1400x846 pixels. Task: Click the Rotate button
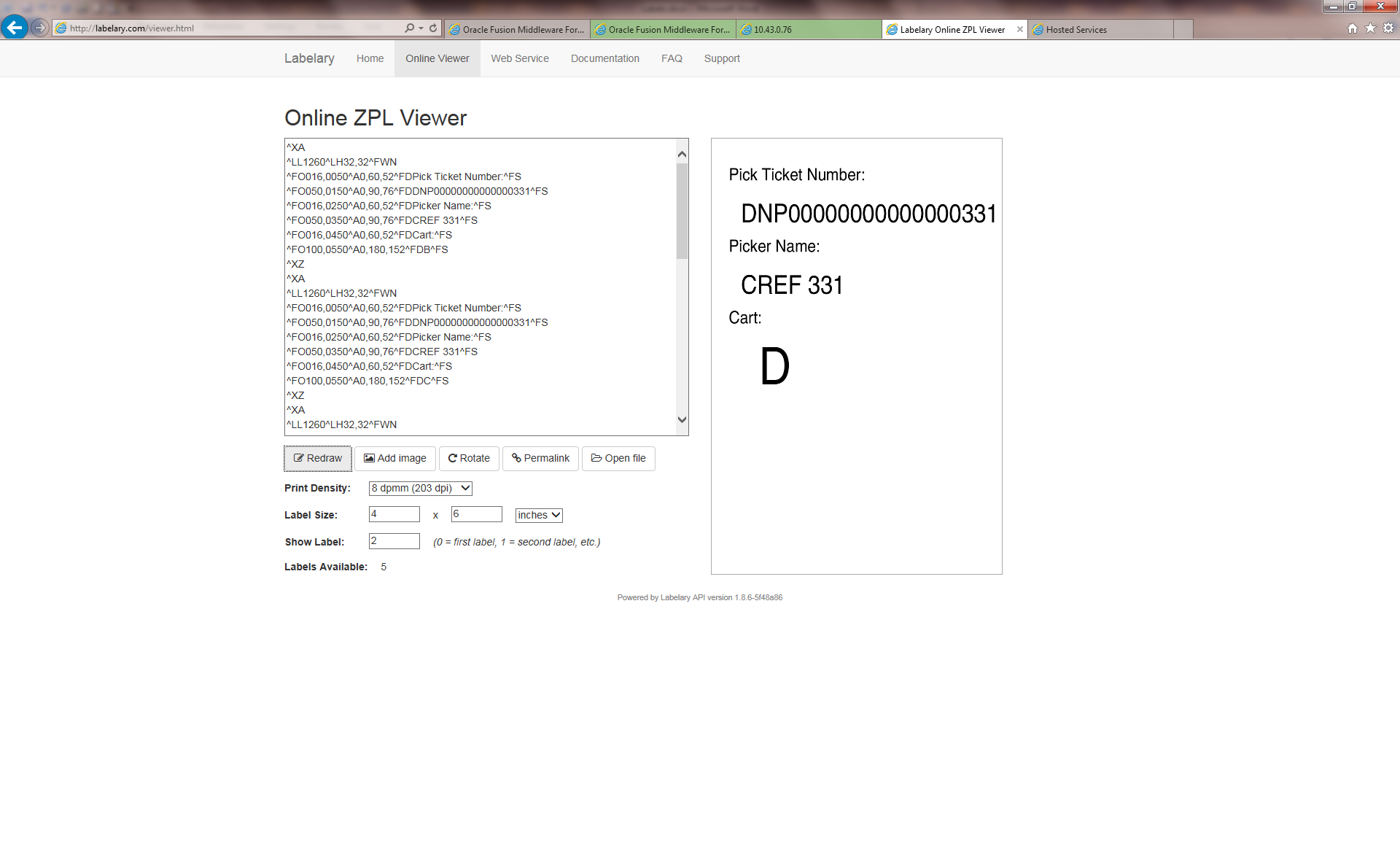(469, 458)
